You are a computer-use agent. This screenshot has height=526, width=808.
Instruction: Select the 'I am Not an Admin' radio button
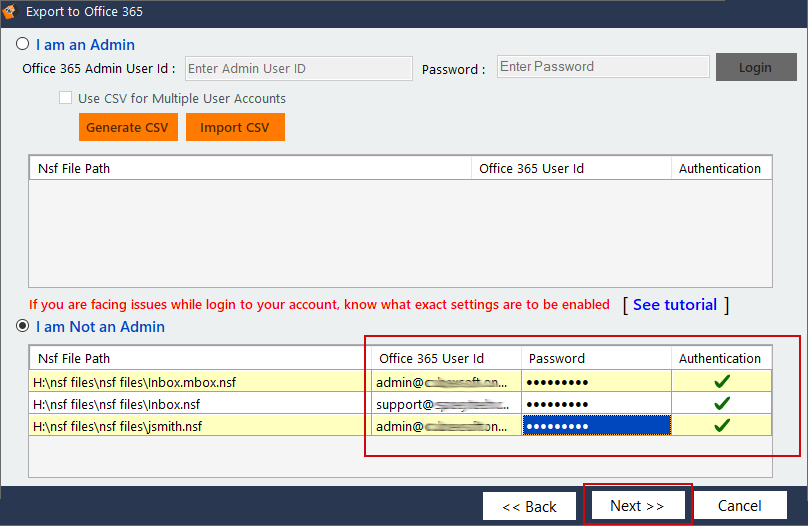point(22,326)
